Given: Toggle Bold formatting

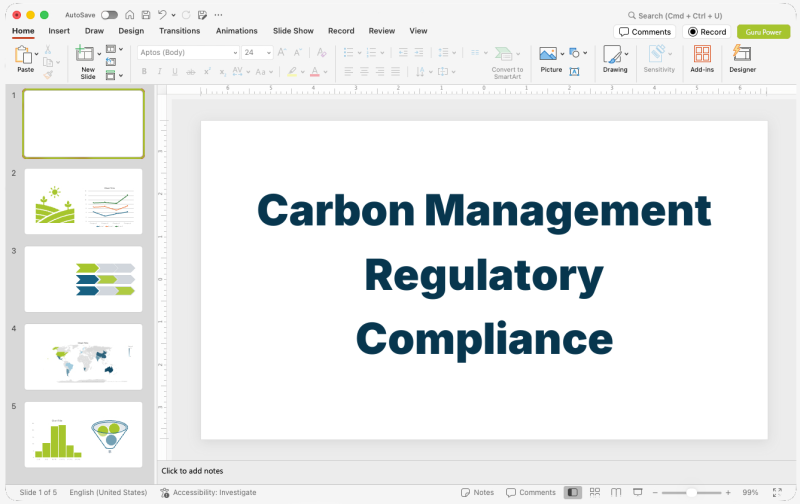Looking at the screenshot, I should pyautogui.click(x=144, y=72).
